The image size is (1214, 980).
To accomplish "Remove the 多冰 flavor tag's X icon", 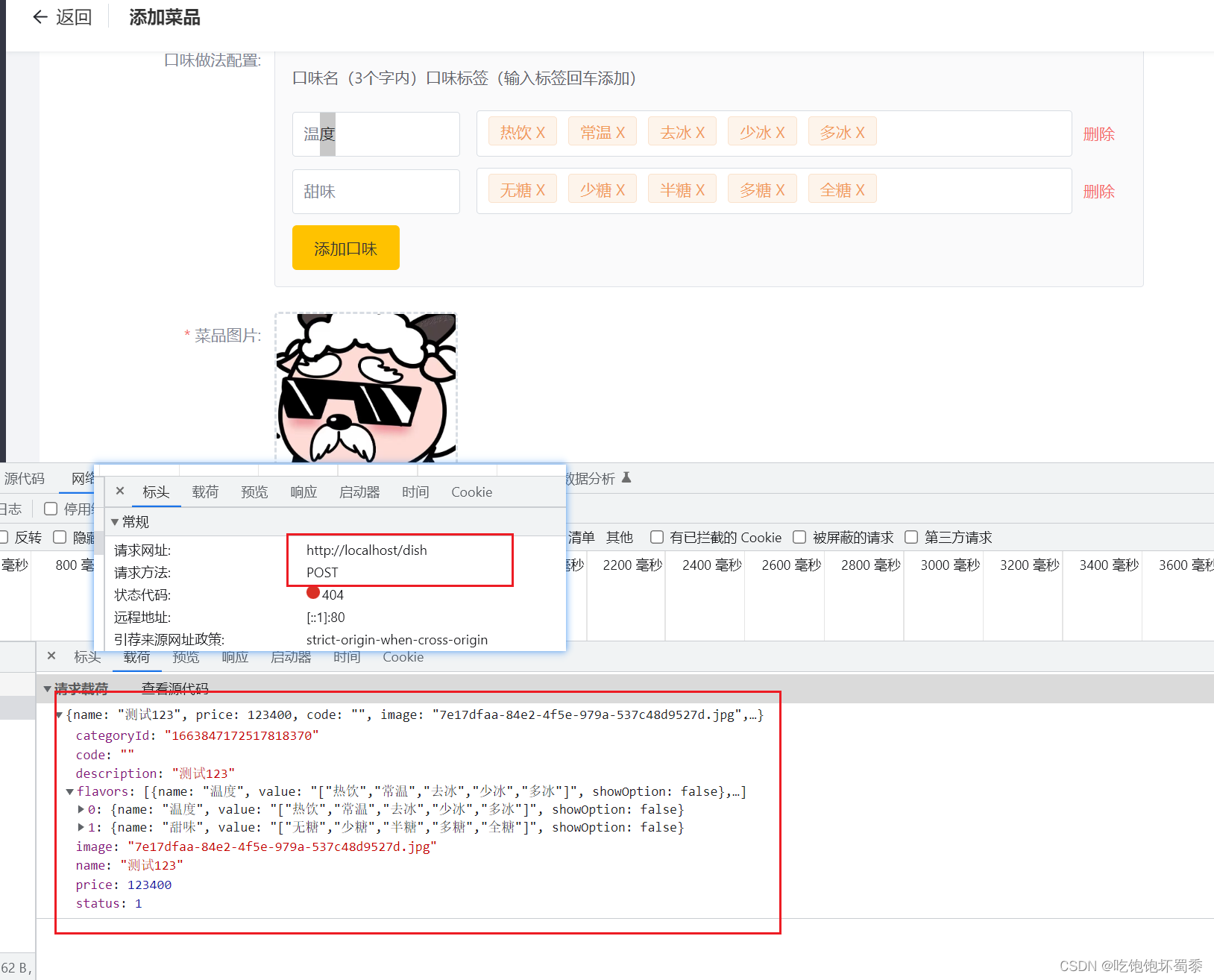I will [x=859, y=131].
